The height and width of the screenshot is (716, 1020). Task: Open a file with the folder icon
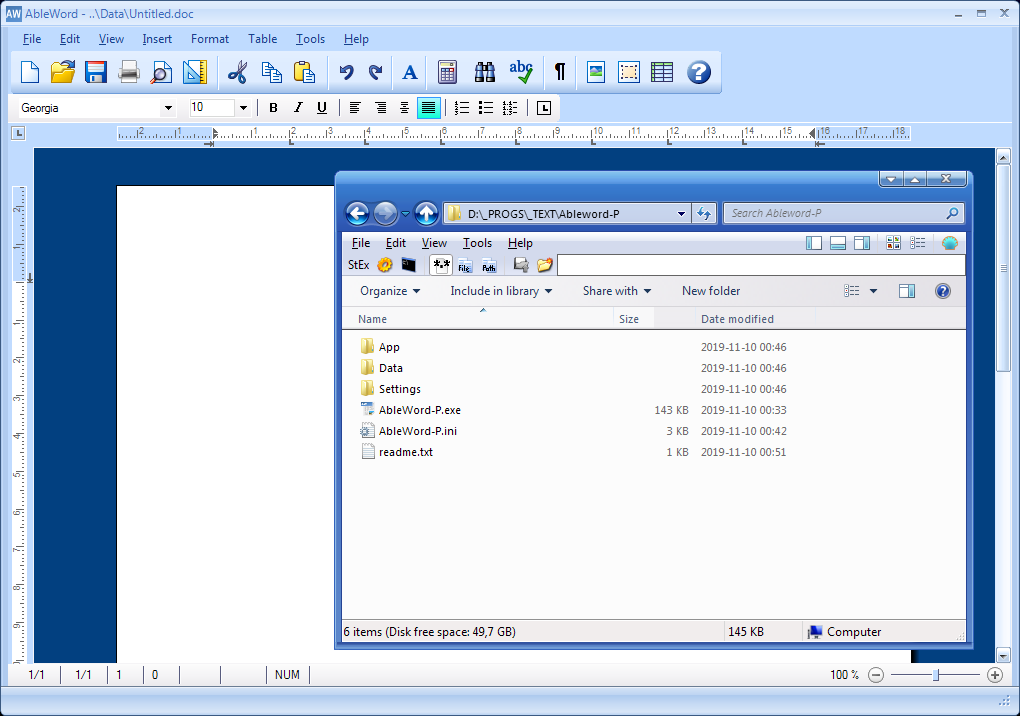pos(63,72)
